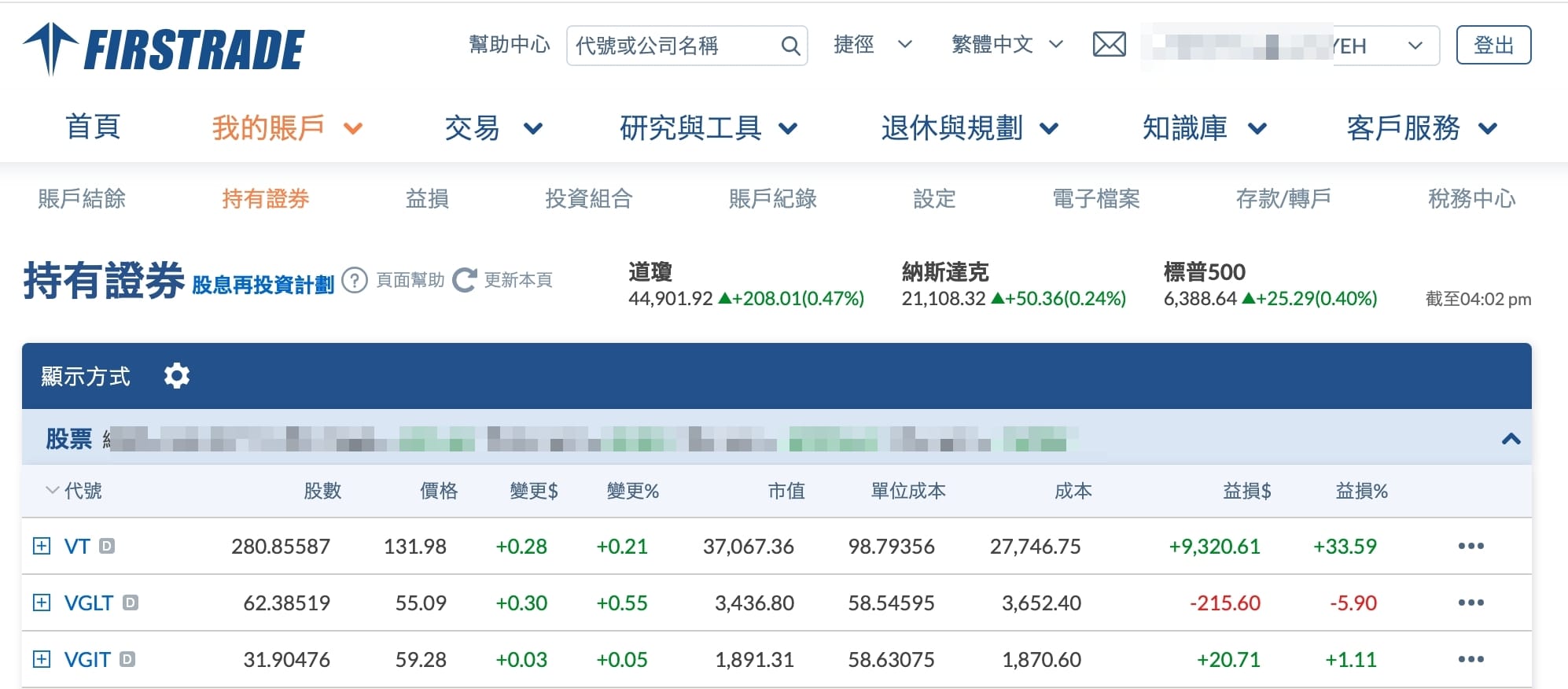Switch to 持有證券 tab
1568x689 pixels.
coord(266,199)
